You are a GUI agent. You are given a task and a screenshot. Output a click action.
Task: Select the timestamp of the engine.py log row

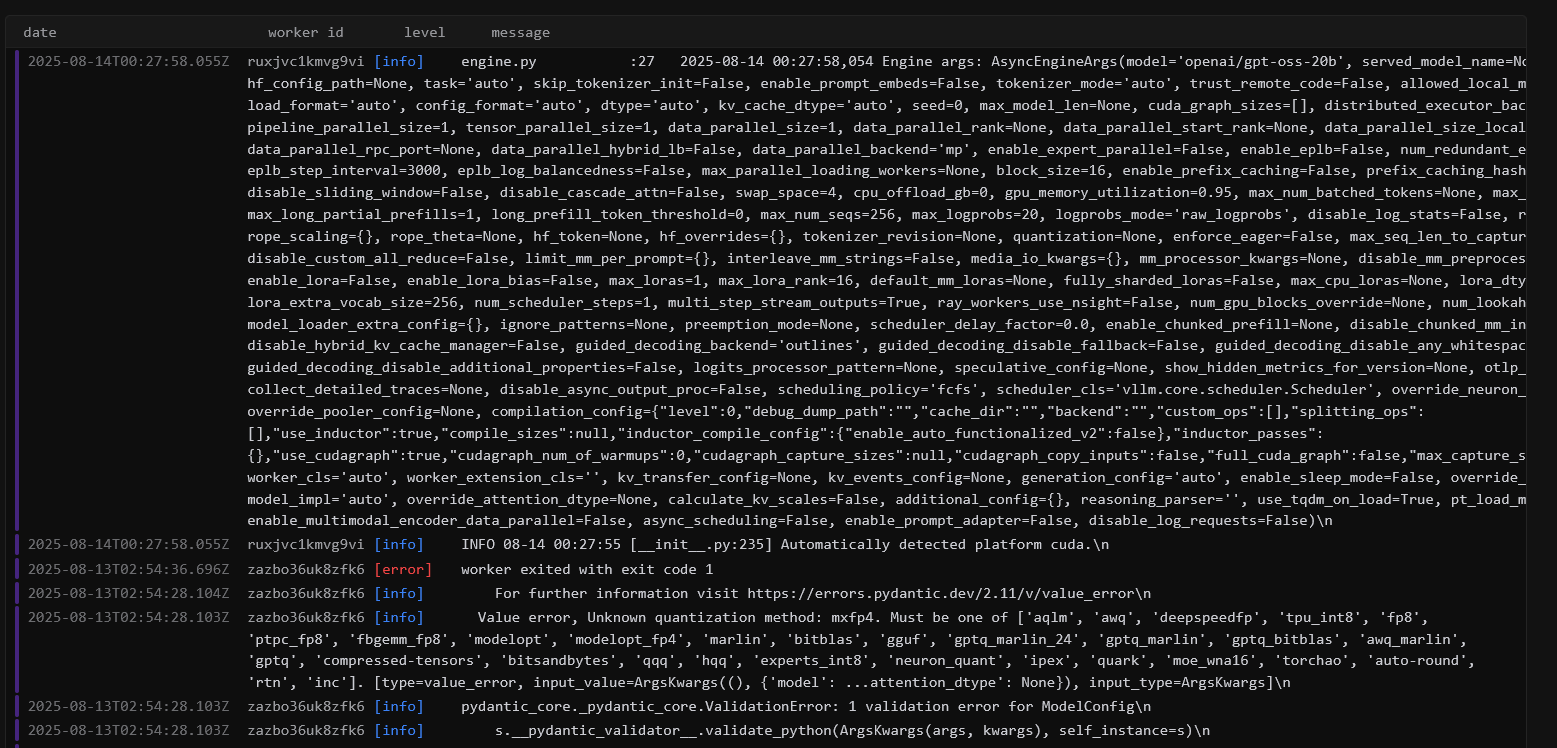point(128,61)
